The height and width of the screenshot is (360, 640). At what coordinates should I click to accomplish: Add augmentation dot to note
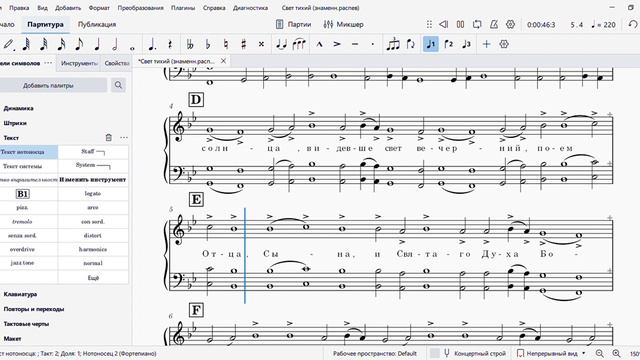click(152, 44)
